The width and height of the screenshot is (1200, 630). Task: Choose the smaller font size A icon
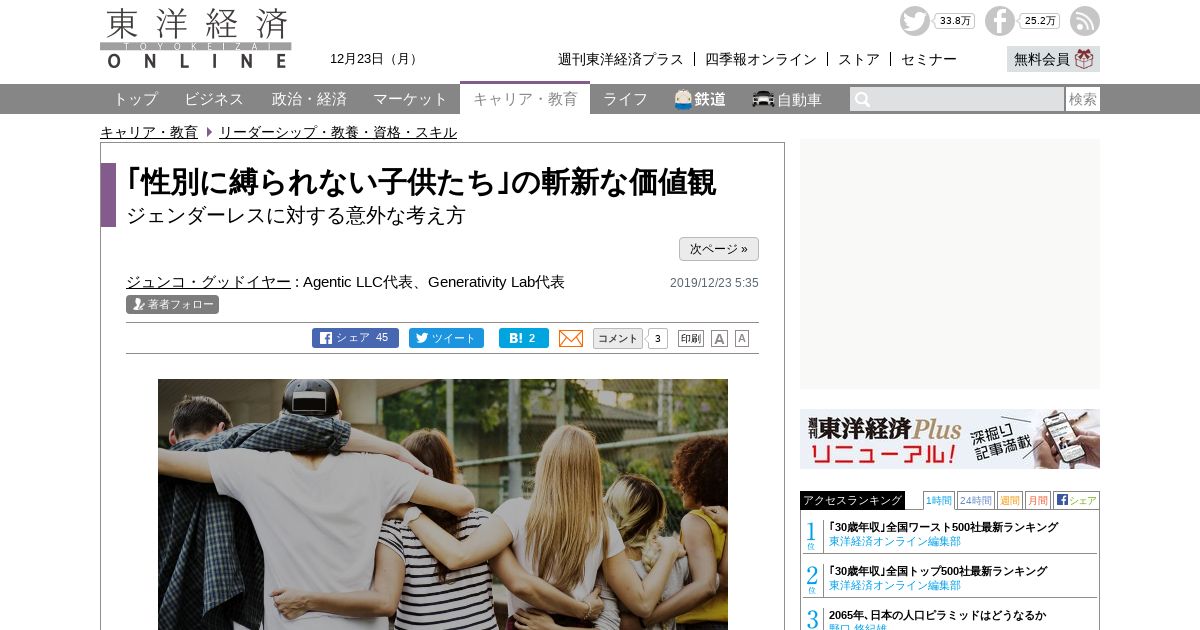[742, 339]
